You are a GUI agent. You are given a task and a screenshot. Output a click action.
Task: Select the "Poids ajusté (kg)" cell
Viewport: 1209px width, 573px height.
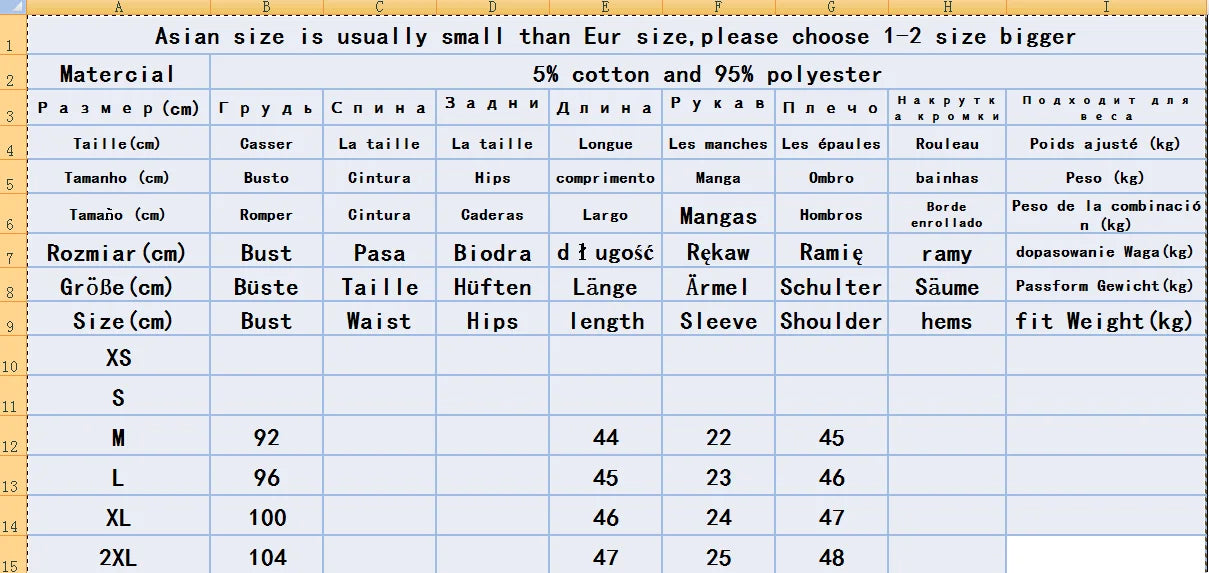click(x=1104, y=143)
